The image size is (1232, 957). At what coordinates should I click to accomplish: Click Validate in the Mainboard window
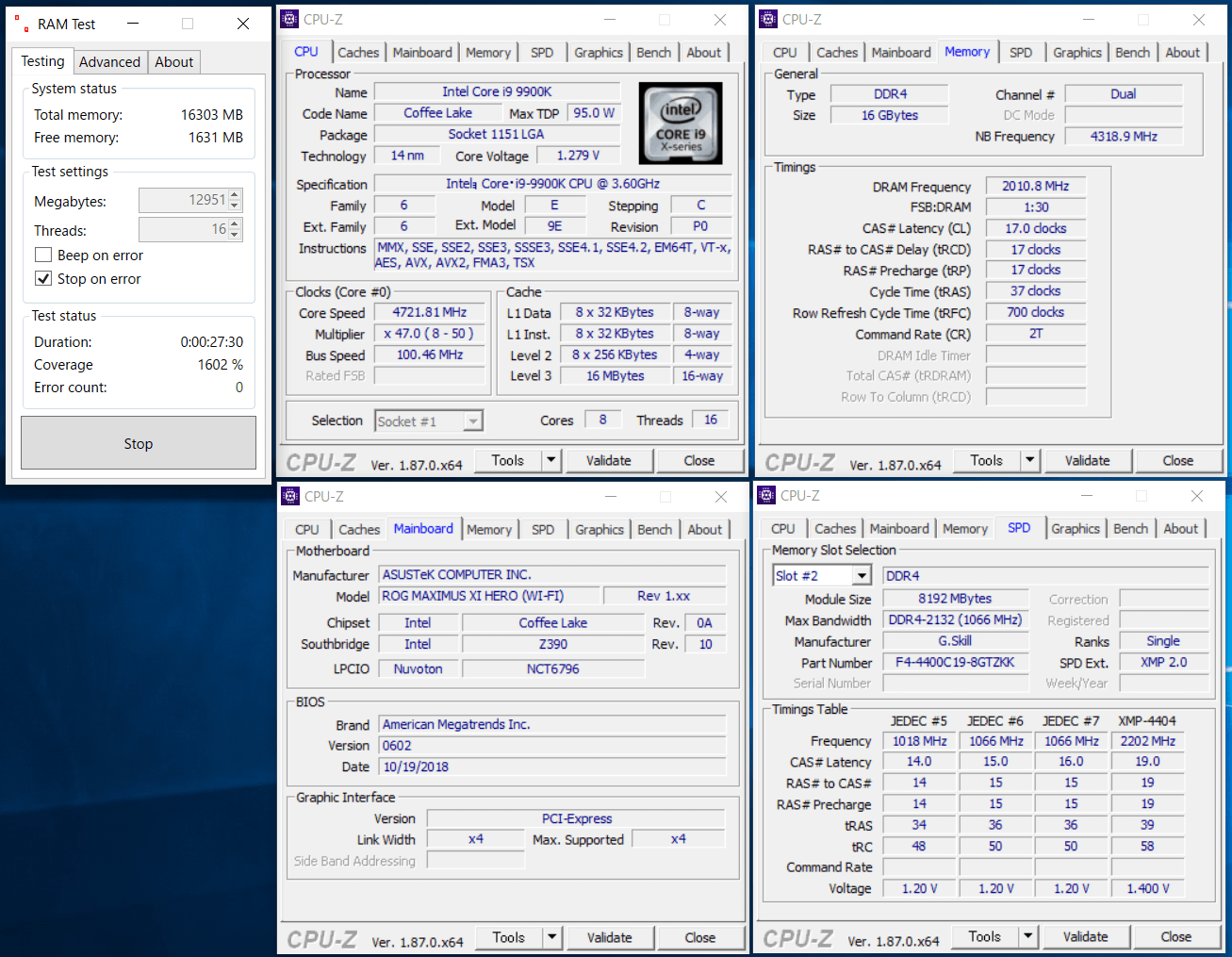pyautogui.click(x=610, y=937)
